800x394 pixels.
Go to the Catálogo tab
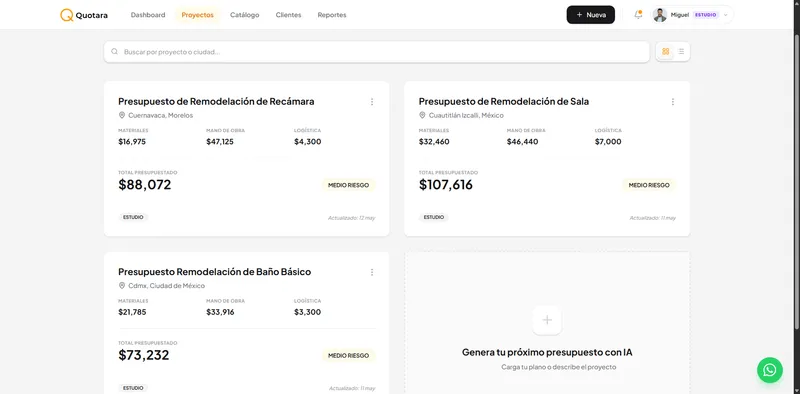pos(244,15)
